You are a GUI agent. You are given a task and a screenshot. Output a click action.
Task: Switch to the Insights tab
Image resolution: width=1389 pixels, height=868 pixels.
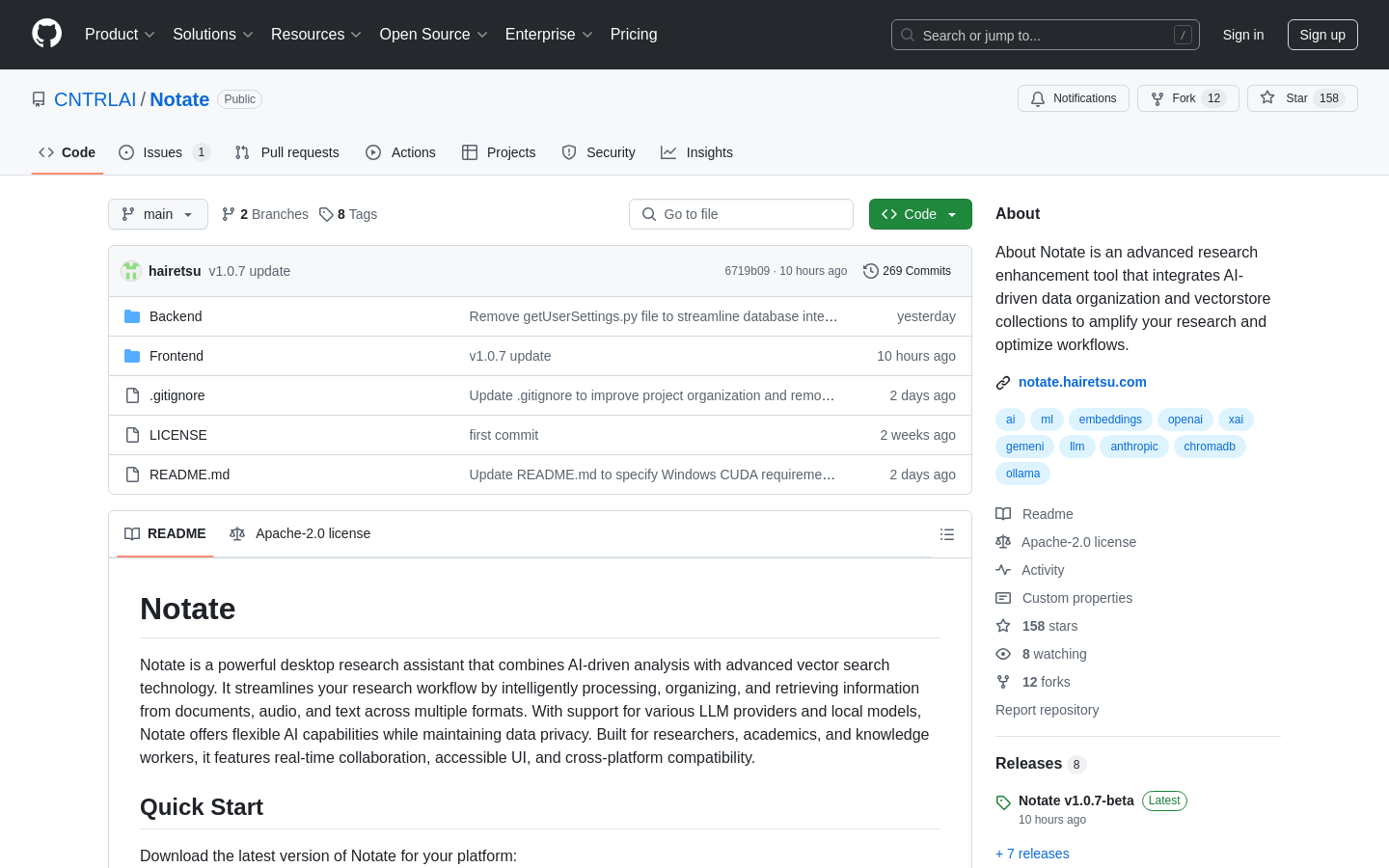(x=696, y=152)
